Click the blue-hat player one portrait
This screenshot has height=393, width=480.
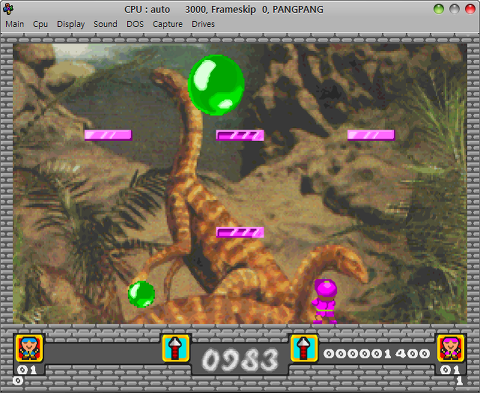tap(30, 349)
